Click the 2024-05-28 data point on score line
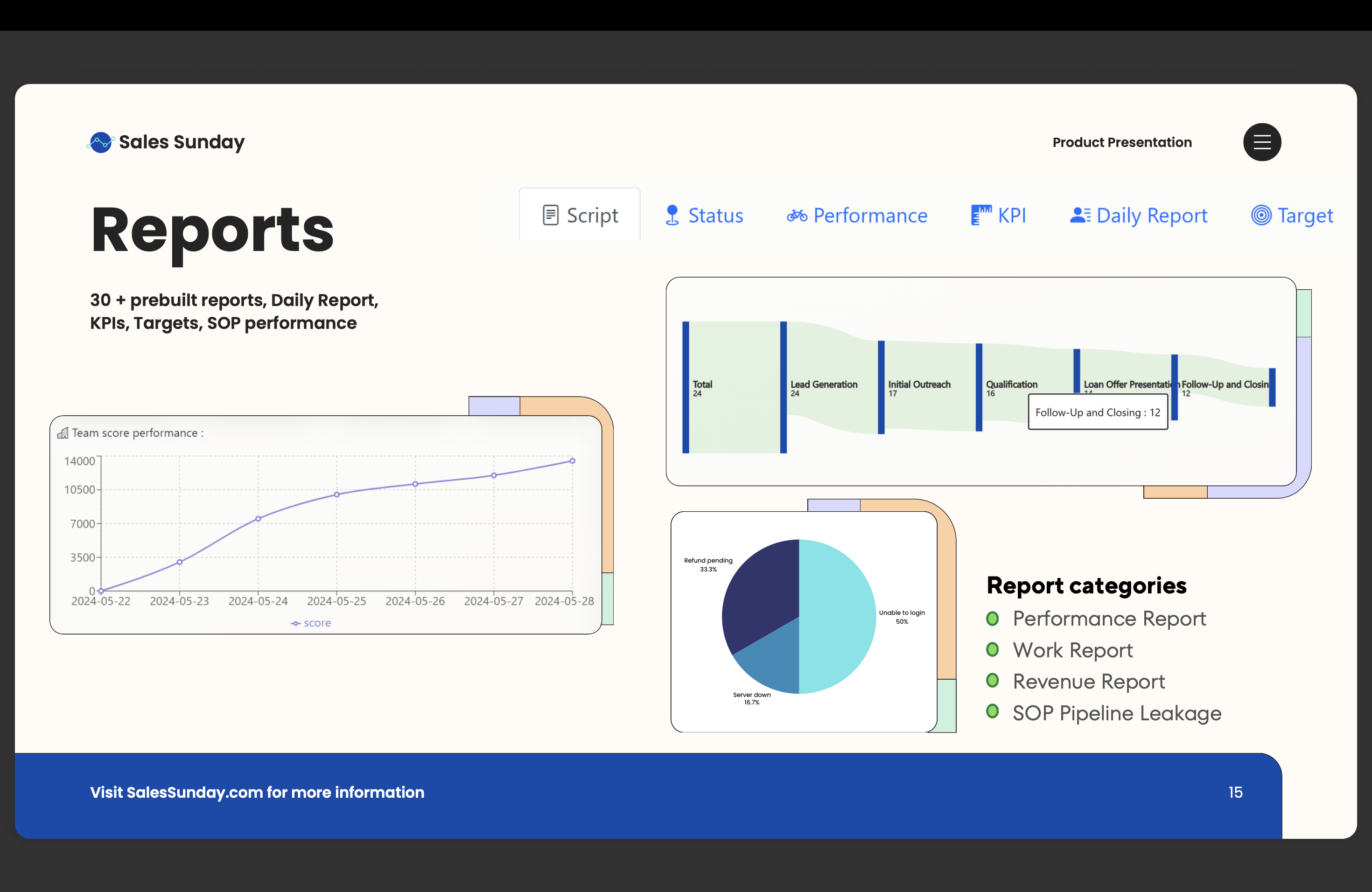The height and width of the screenshot is (892, 1372). pyautogui.click(x=573, y=461)
